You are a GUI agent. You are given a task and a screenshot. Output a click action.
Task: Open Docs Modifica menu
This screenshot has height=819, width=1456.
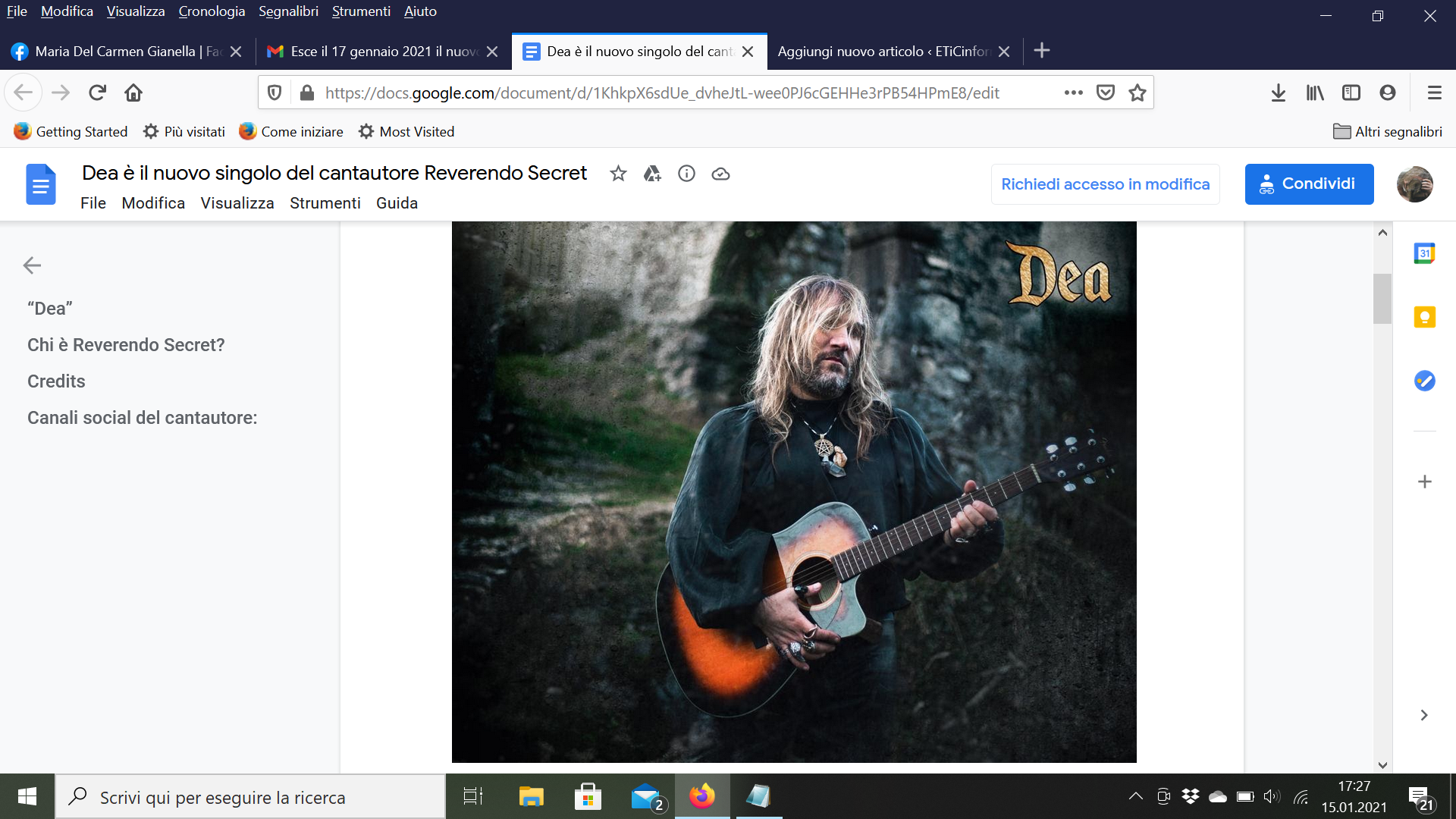(x=153, y=203)
